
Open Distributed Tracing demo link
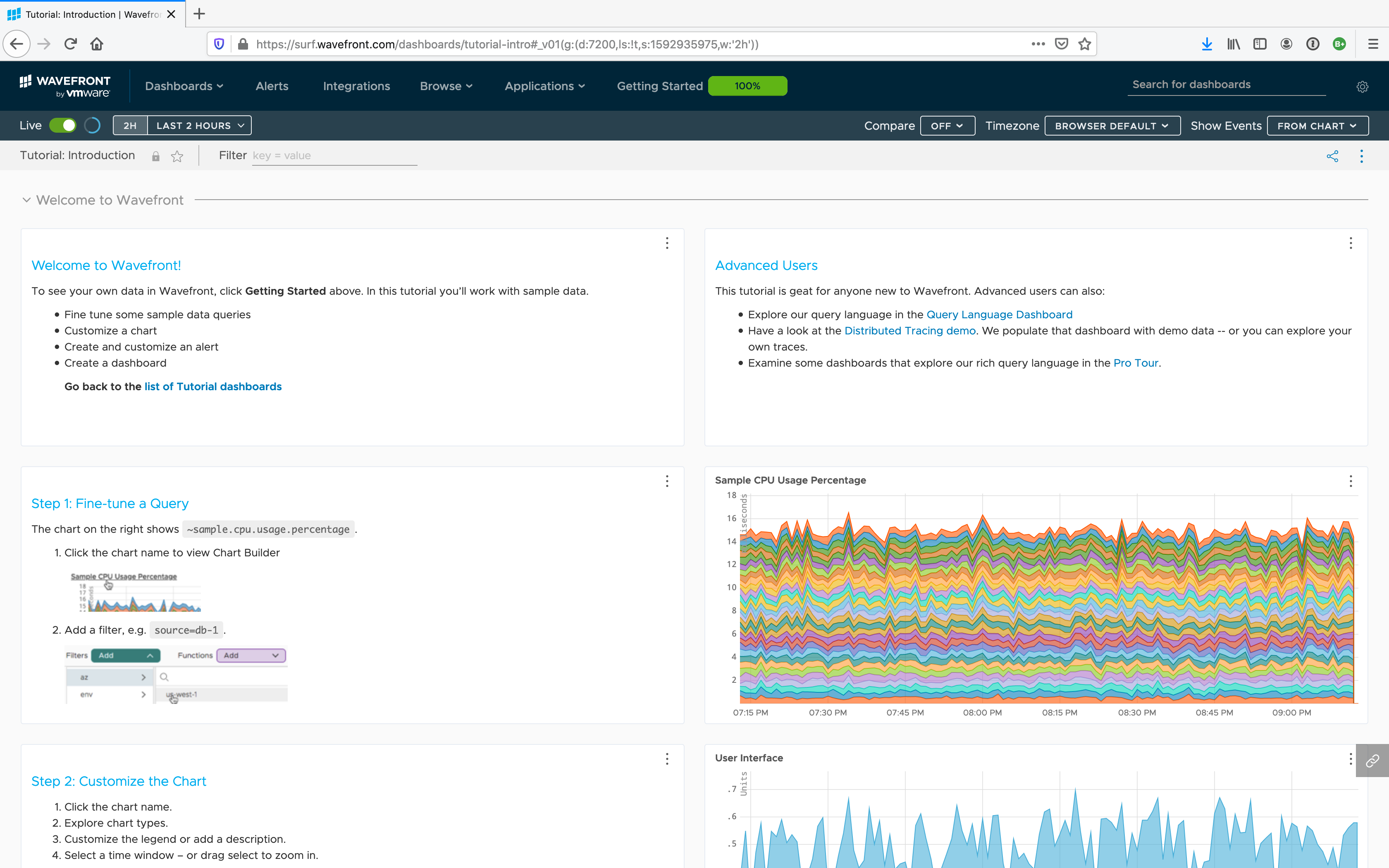point(910,331)
